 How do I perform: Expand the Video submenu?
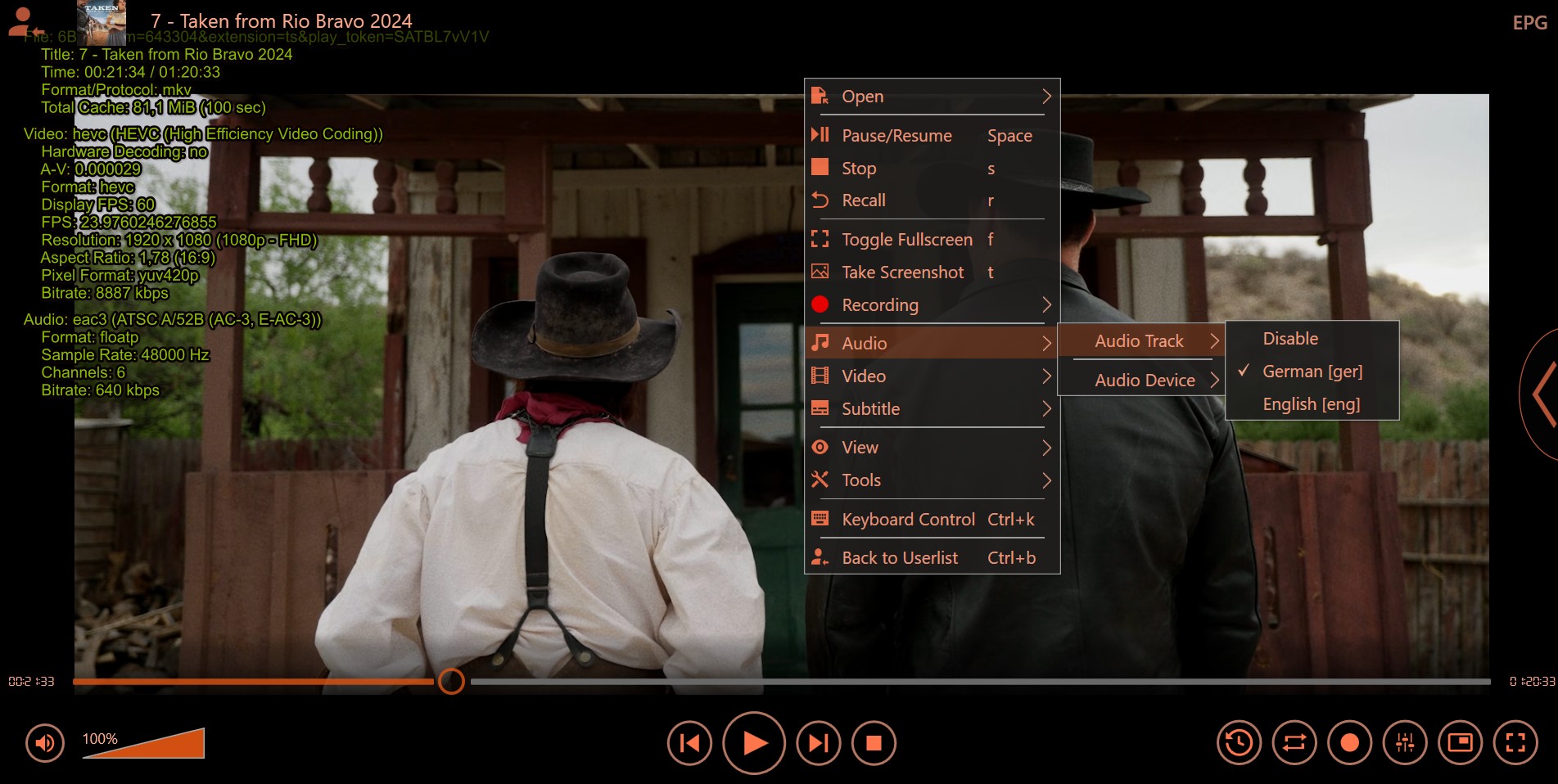click(932, 376)
